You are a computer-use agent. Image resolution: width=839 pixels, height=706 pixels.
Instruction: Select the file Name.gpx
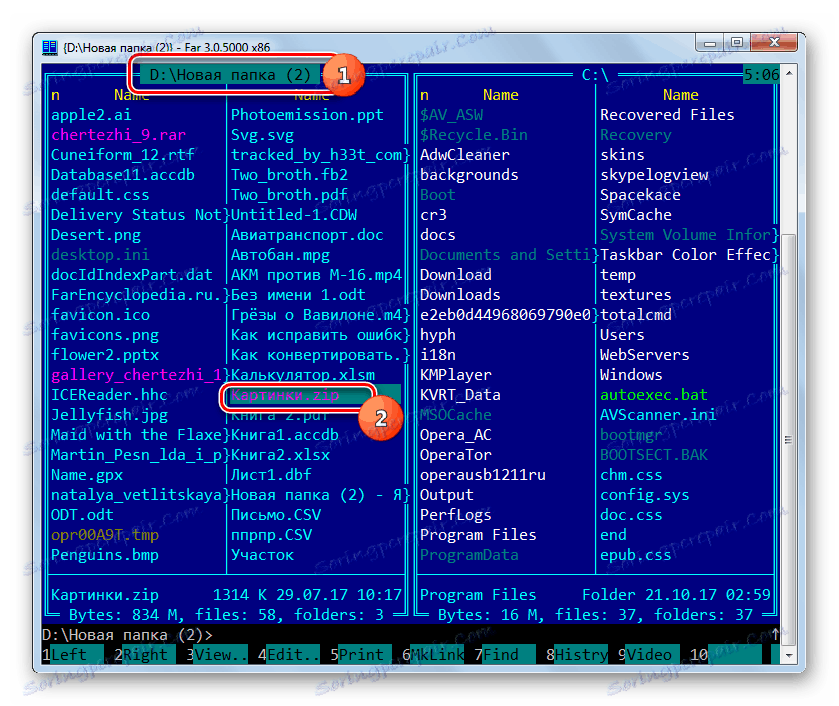tap(87, 475)
